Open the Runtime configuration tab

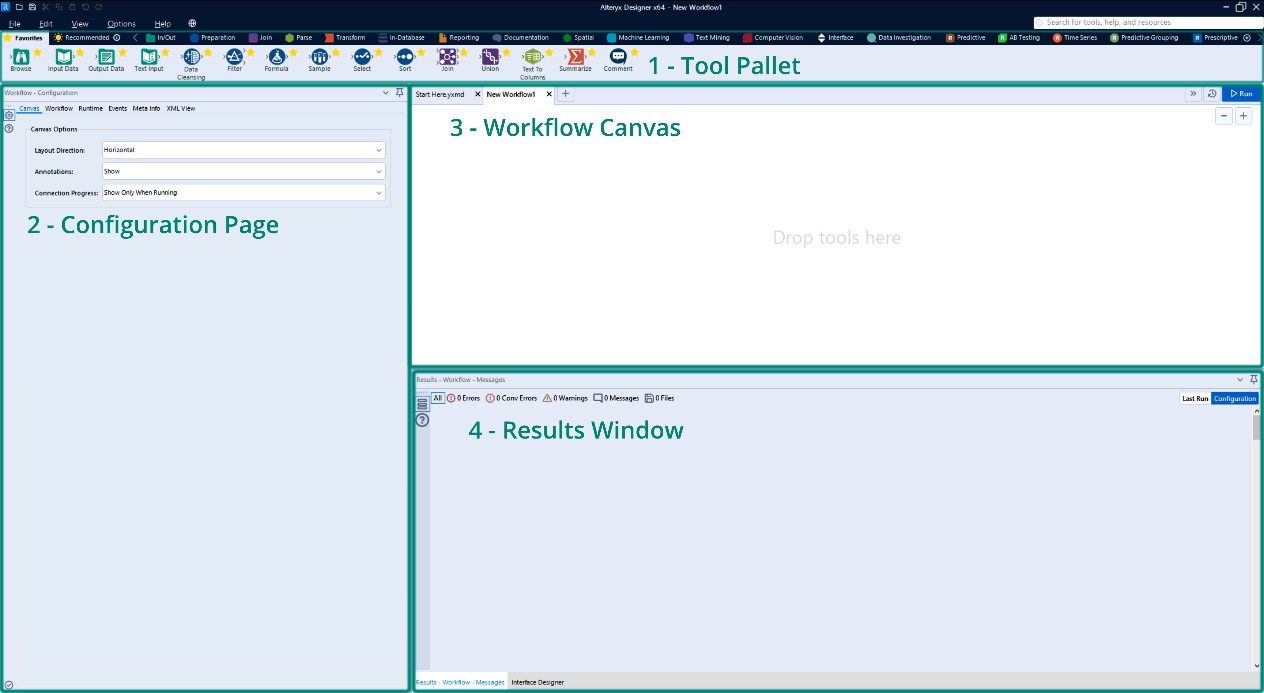90,108
